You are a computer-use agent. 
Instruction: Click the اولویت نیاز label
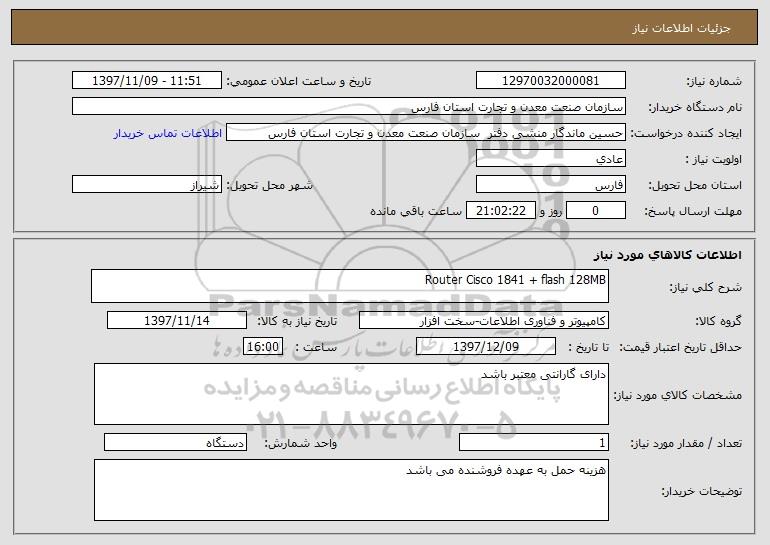tap(714, 160)
